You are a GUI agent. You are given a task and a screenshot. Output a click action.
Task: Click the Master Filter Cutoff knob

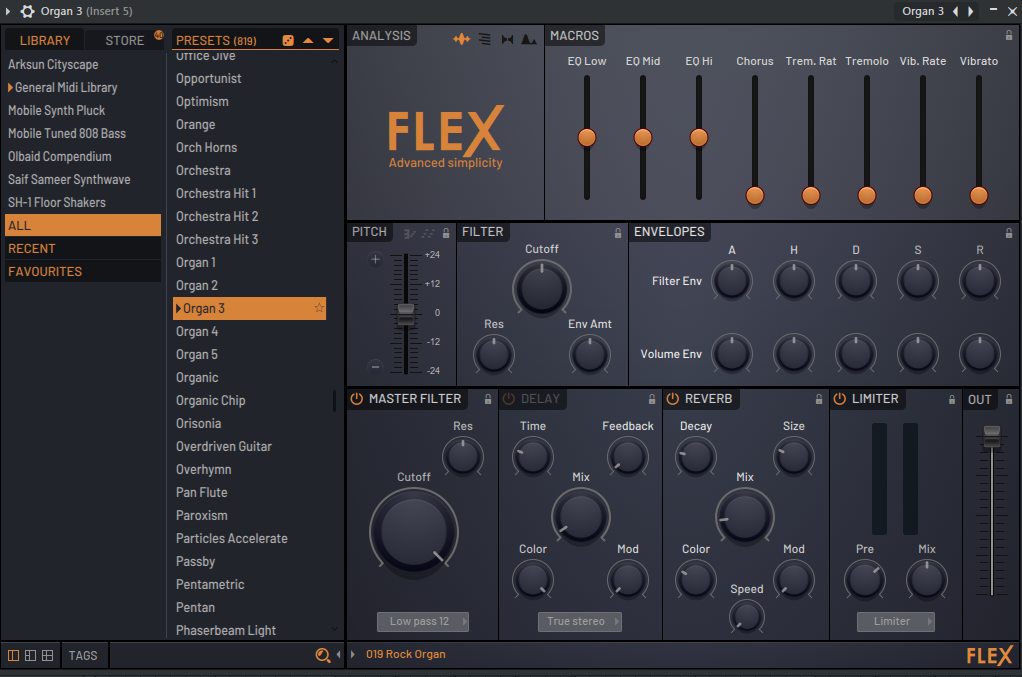(x=414, y=532)
